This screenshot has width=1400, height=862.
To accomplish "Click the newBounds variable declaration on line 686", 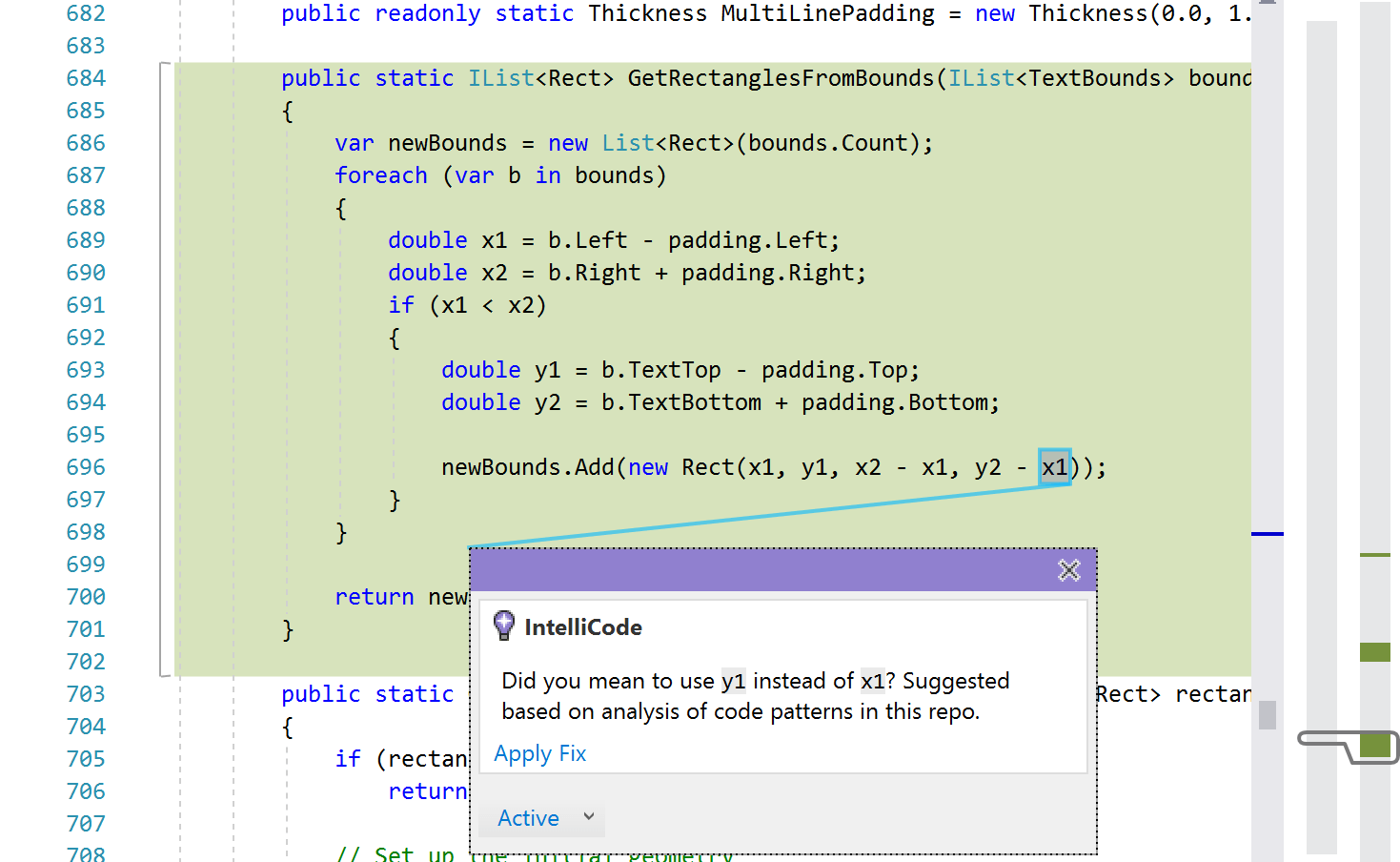I will [448, 143].
